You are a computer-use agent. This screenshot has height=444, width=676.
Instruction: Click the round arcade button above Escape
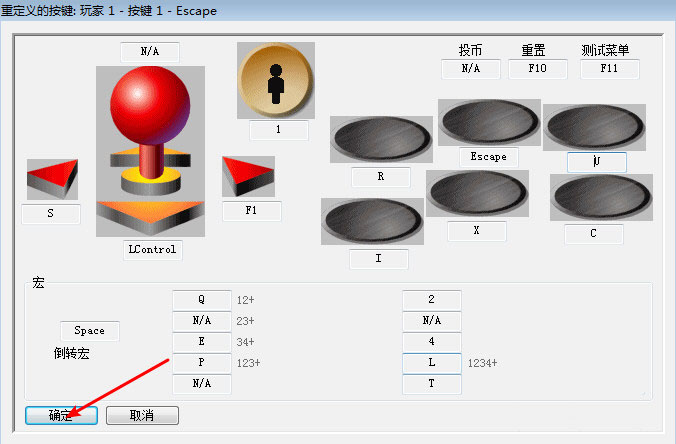[489, 122]
